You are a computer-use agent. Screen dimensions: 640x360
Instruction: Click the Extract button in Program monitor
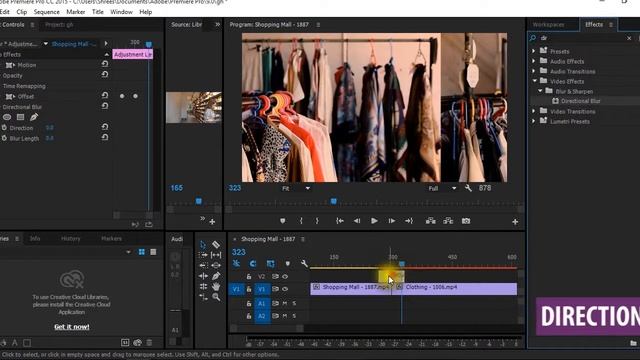(x=448, y=221)
